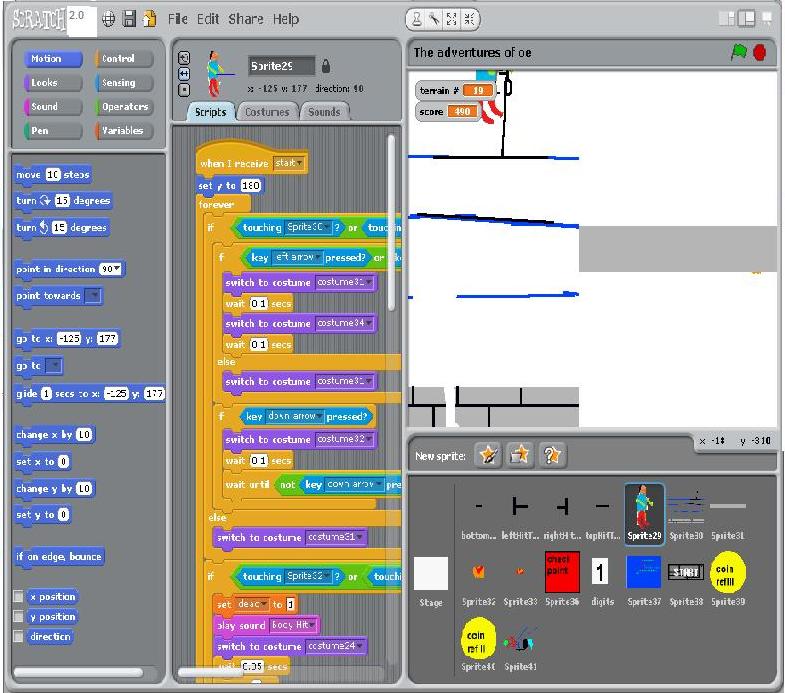Select the Sensing block category
The width and height of the screenshot is (785, 693).
pos(124,83)
